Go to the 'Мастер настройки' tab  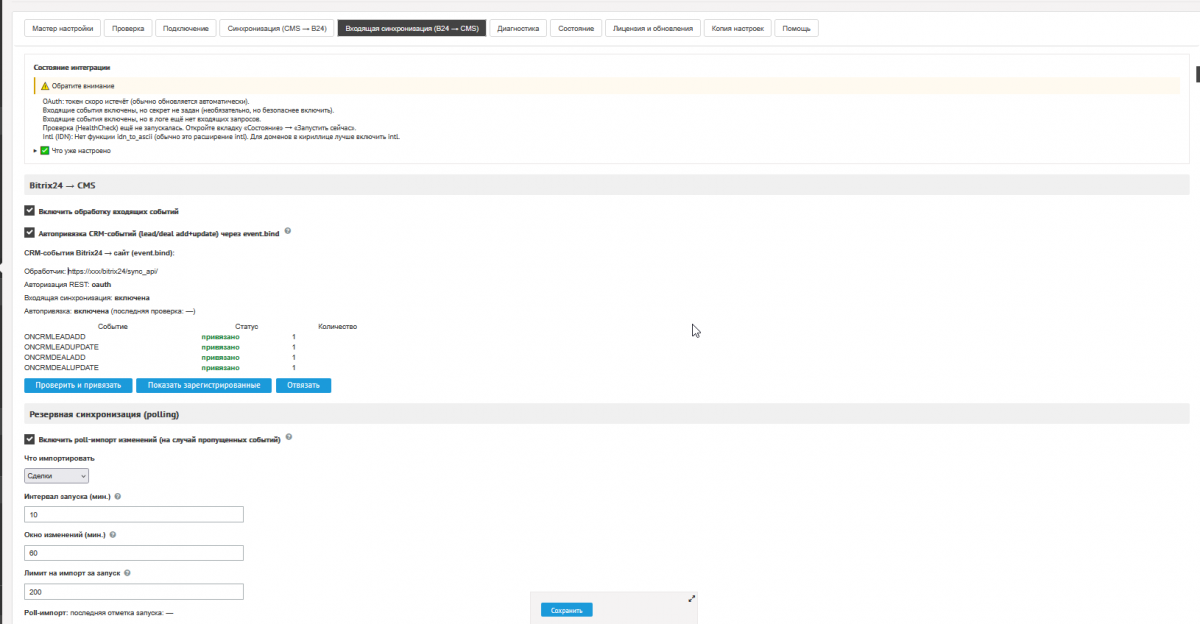pos(62,28)
